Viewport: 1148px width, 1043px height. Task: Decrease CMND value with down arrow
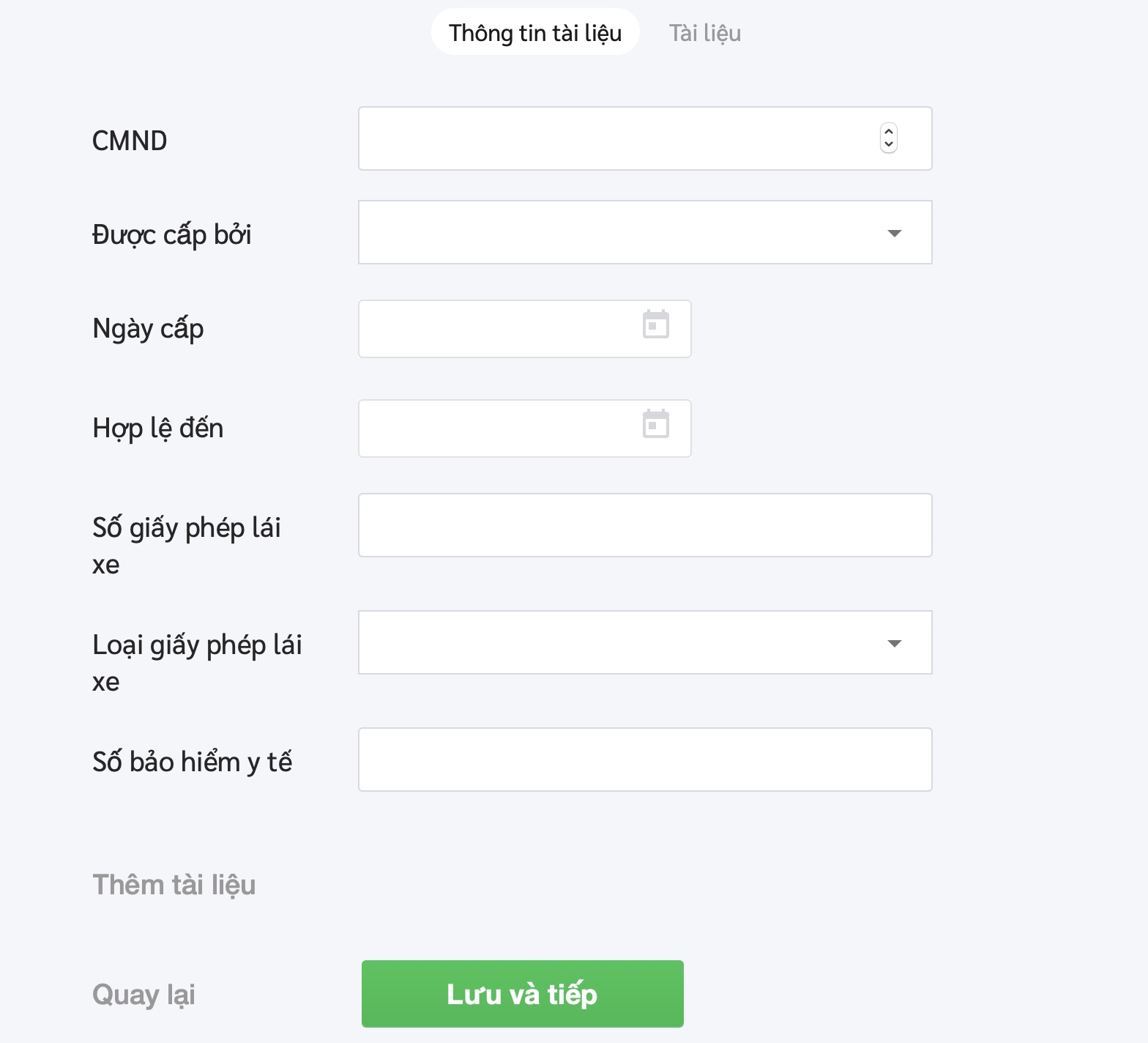[889, 144]
